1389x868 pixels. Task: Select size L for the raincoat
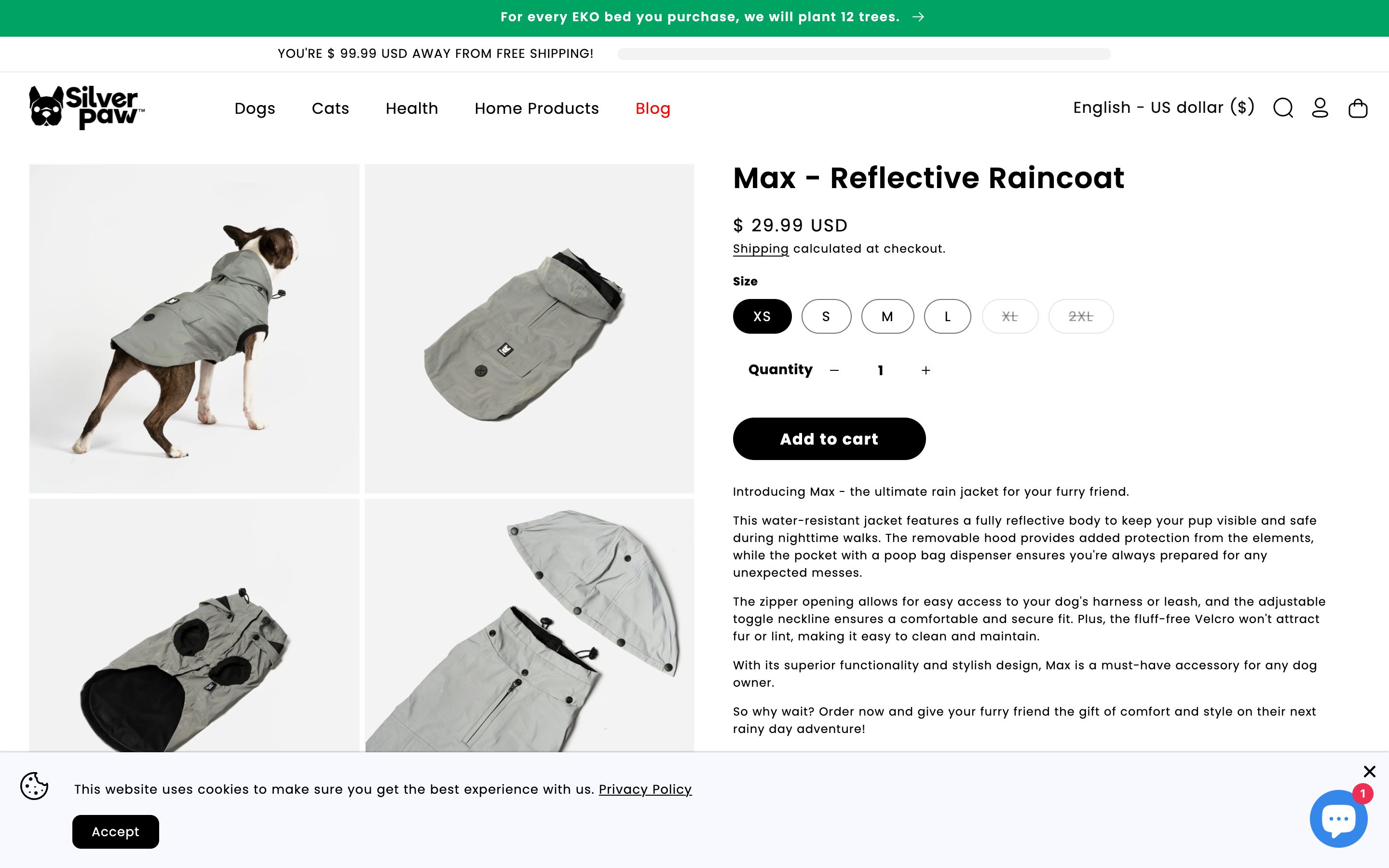(947, 316)
